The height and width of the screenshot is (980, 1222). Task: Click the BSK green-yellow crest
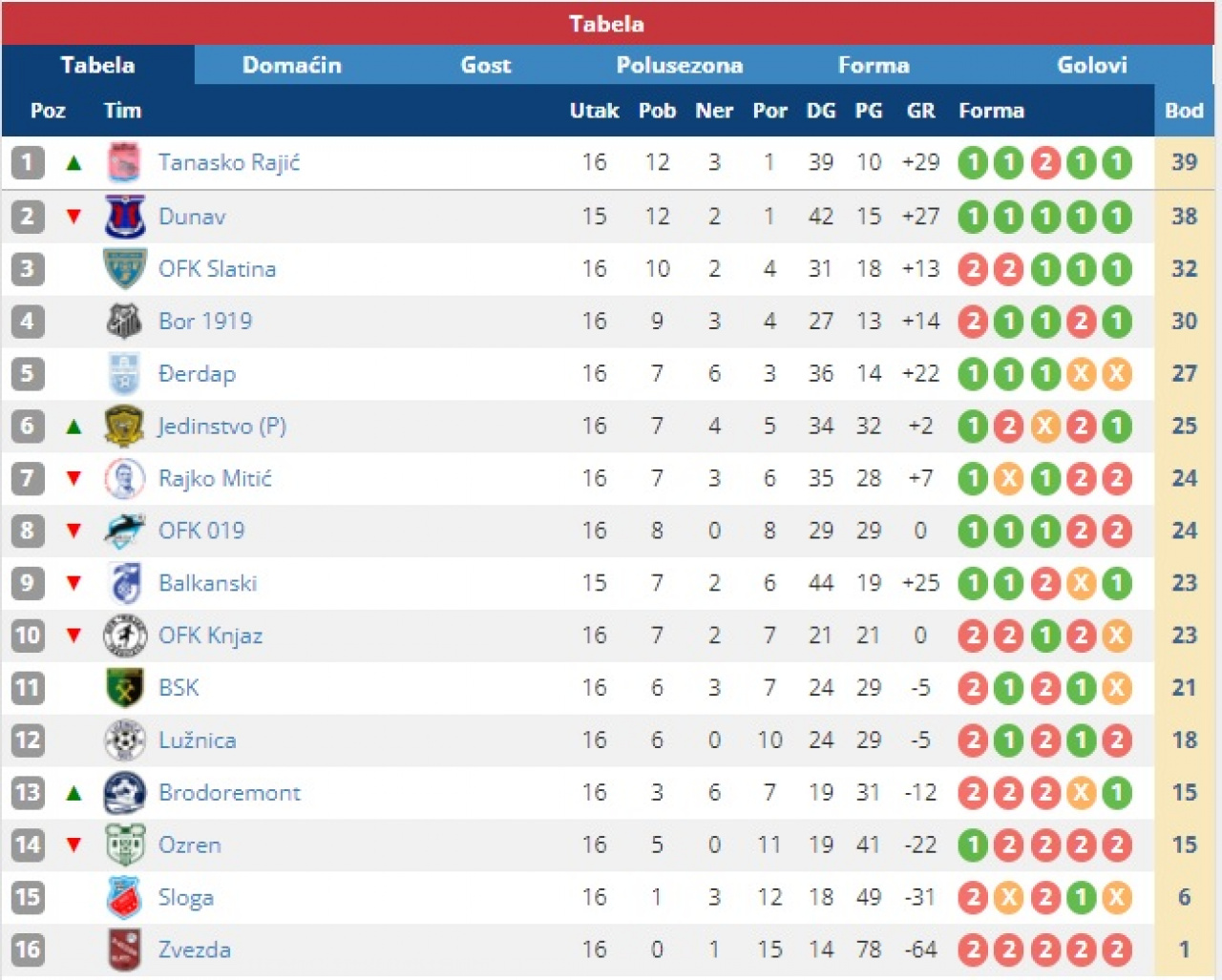(124, 688)
